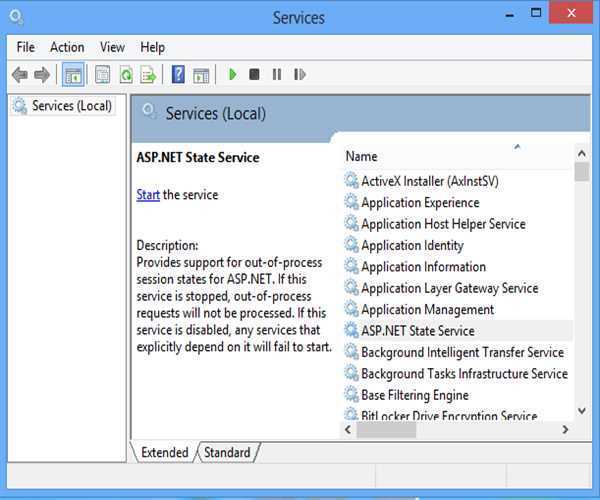Click the Export List icon
600x500 pixels.
[148, 75]
